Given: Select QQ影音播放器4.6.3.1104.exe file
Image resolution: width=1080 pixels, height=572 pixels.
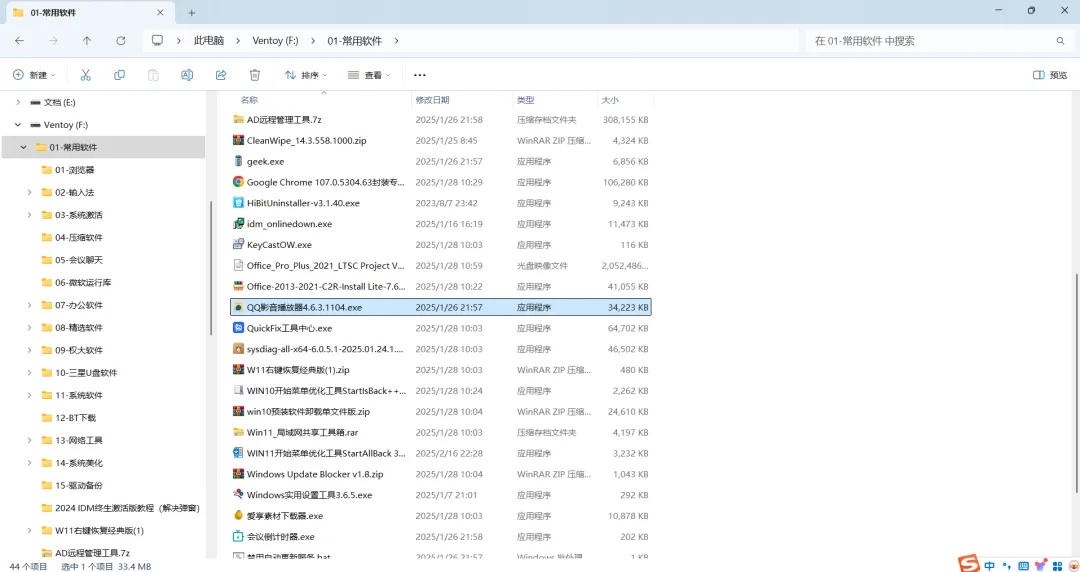Looking at the screenshot, I should coord(441,307).
